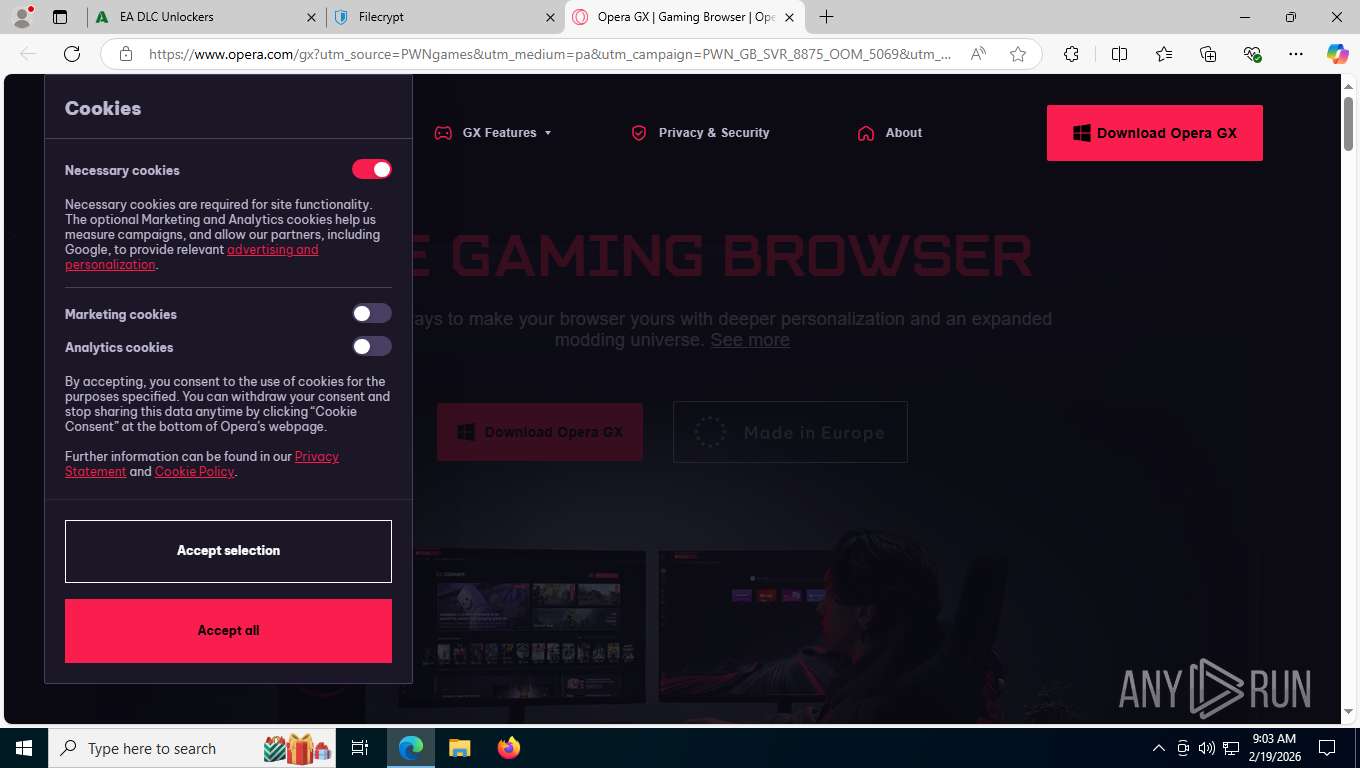Open the tab actions menu icon
The image size is (1360, 768).
(60, 17)
